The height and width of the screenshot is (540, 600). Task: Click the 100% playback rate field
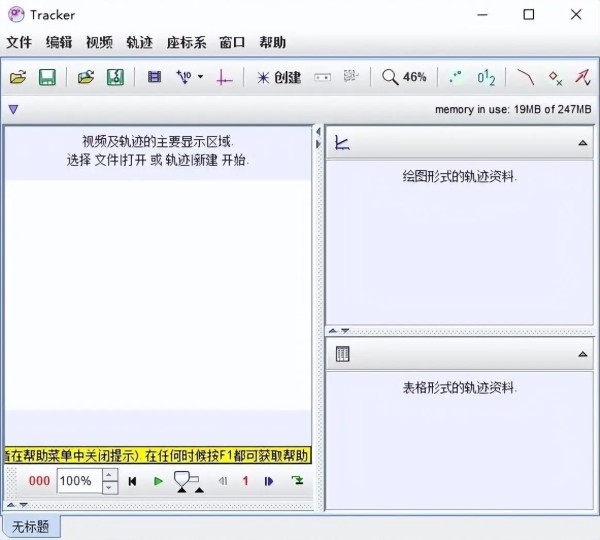80,481
